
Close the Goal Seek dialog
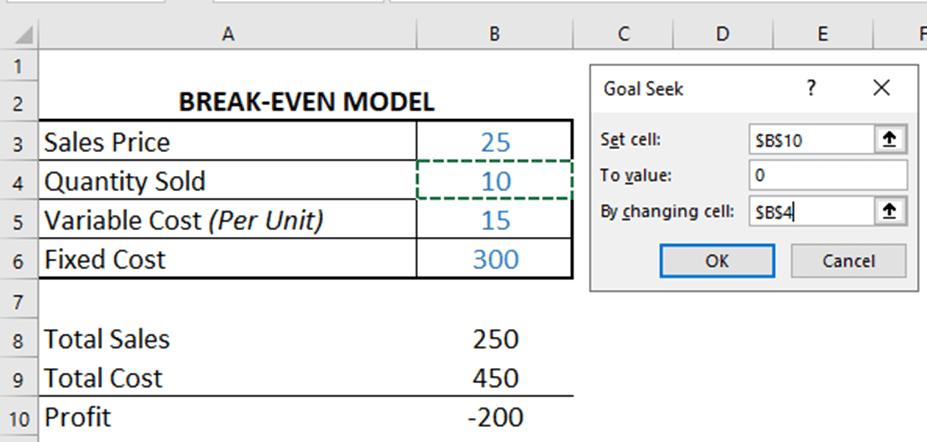881,88
